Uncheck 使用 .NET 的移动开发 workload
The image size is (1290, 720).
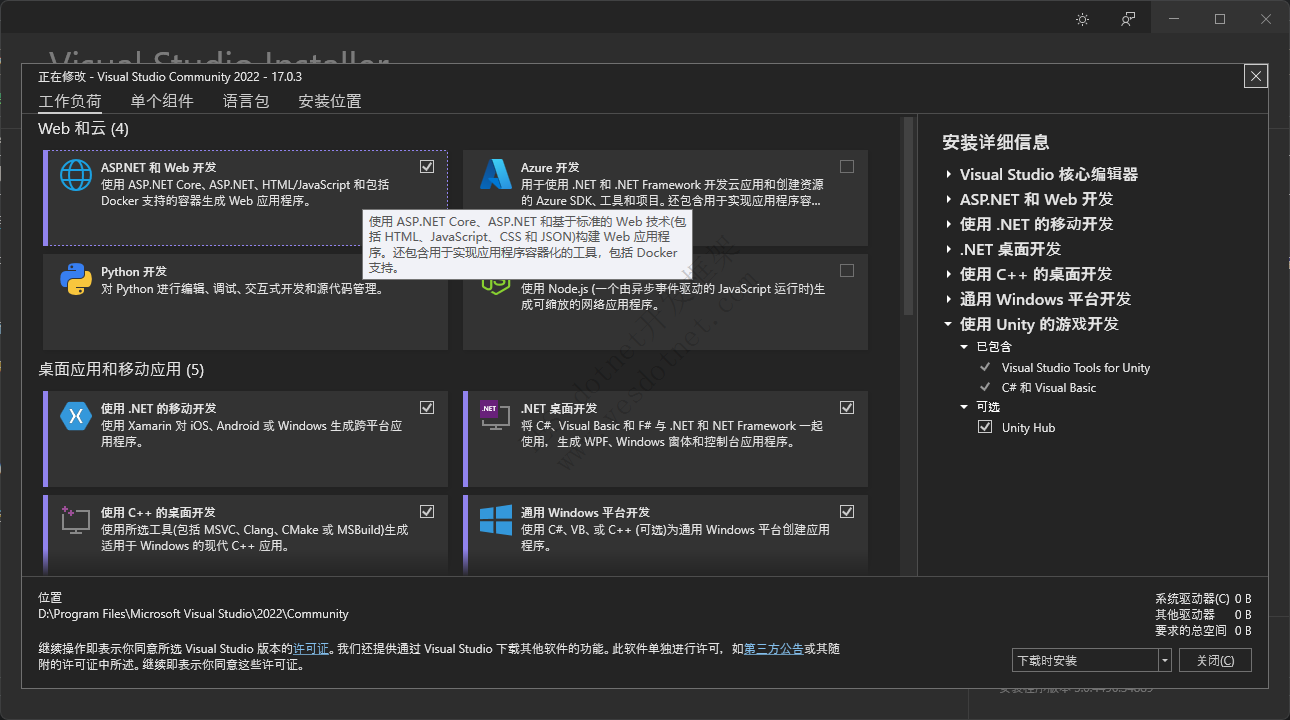click(x=427, y=407)
